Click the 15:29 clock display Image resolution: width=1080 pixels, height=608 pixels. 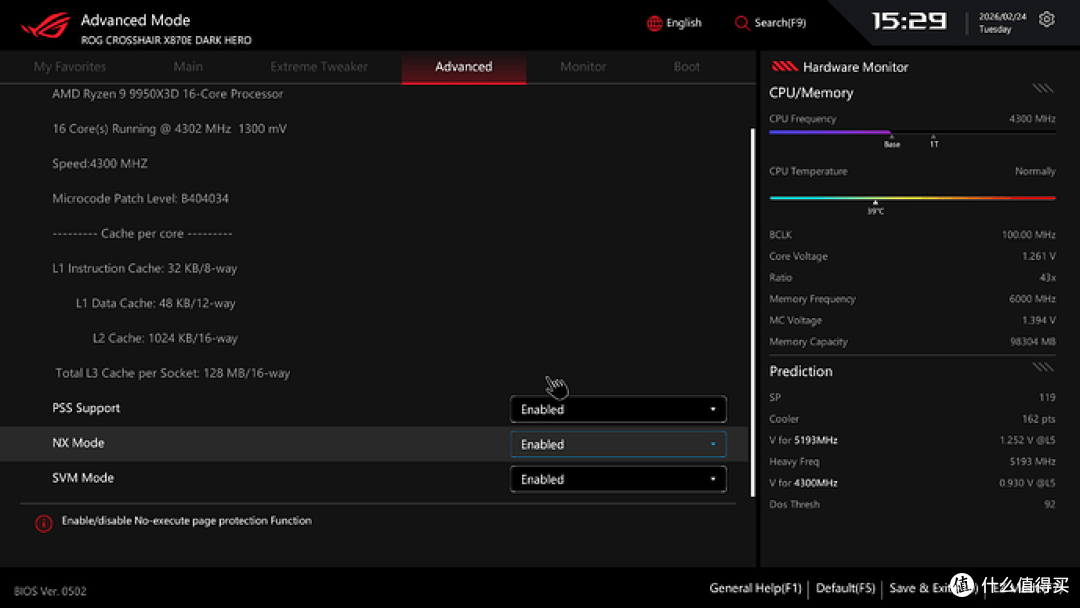(x=909, y=21)
